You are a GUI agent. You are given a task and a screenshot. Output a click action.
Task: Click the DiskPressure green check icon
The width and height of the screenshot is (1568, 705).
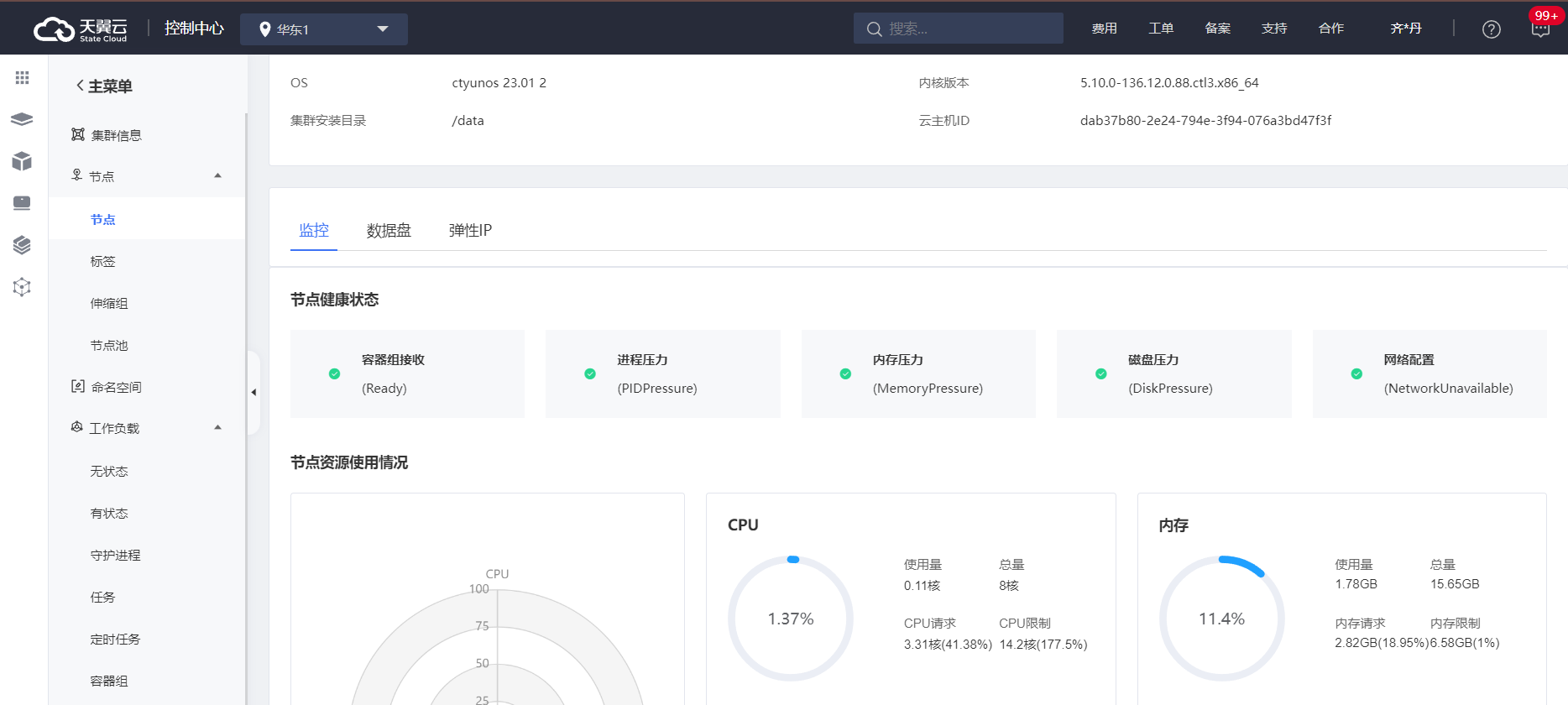[x=1101, y=373]
